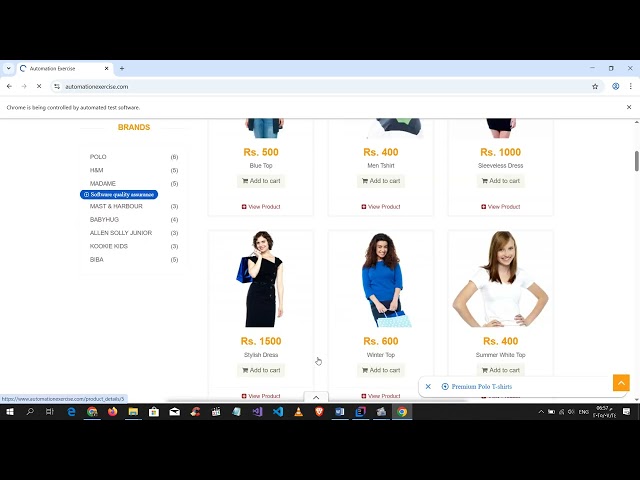Click the page vertical scrollbar thumb
Screen dimensions: 640x480
coord(636,161)
